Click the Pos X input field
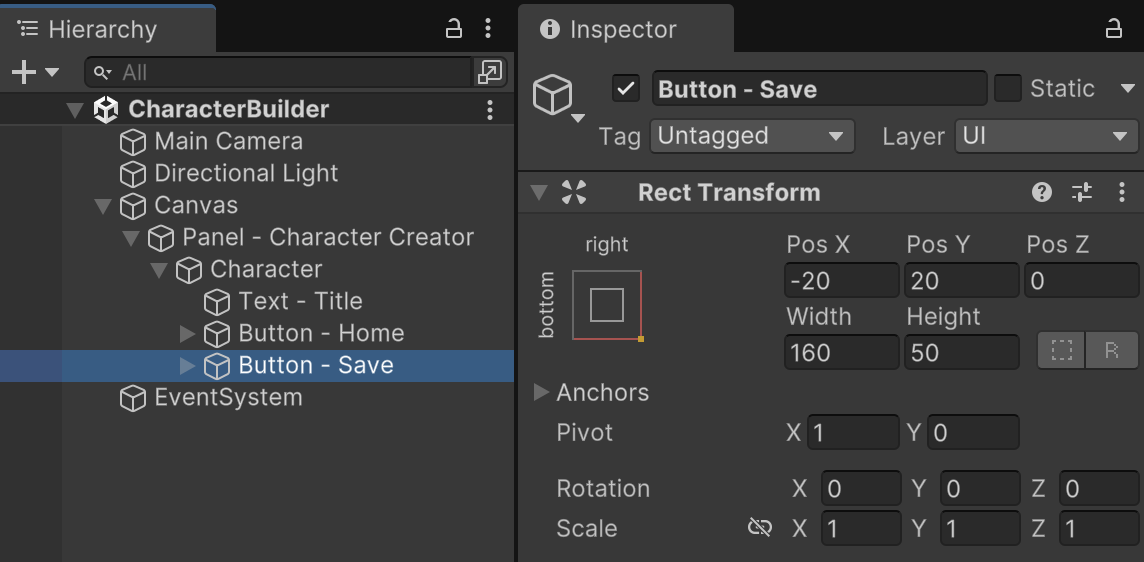The height and width of the screenshot is (562, 1144). click(841, 281)
